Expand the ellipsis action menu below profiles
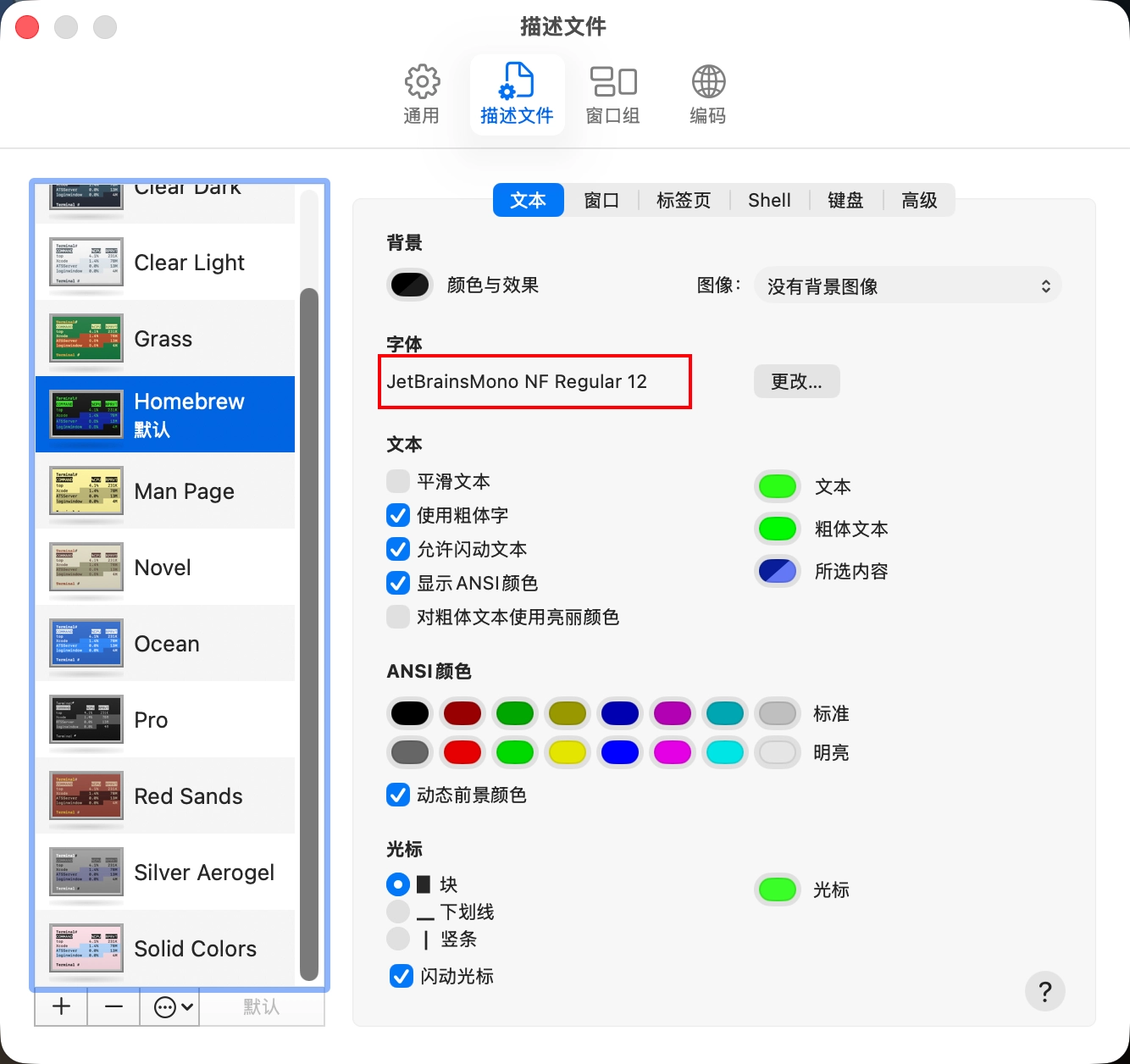The image size is (1130, 1064). (x=174, y=1006)
